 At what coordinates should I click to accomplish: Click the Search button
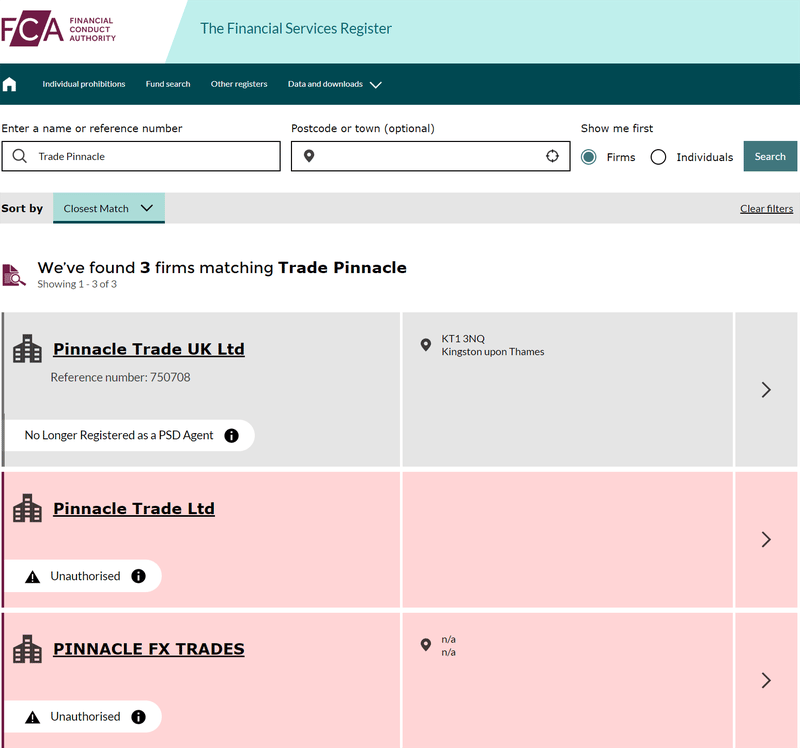pyautogui.click(x=770, y=156)
